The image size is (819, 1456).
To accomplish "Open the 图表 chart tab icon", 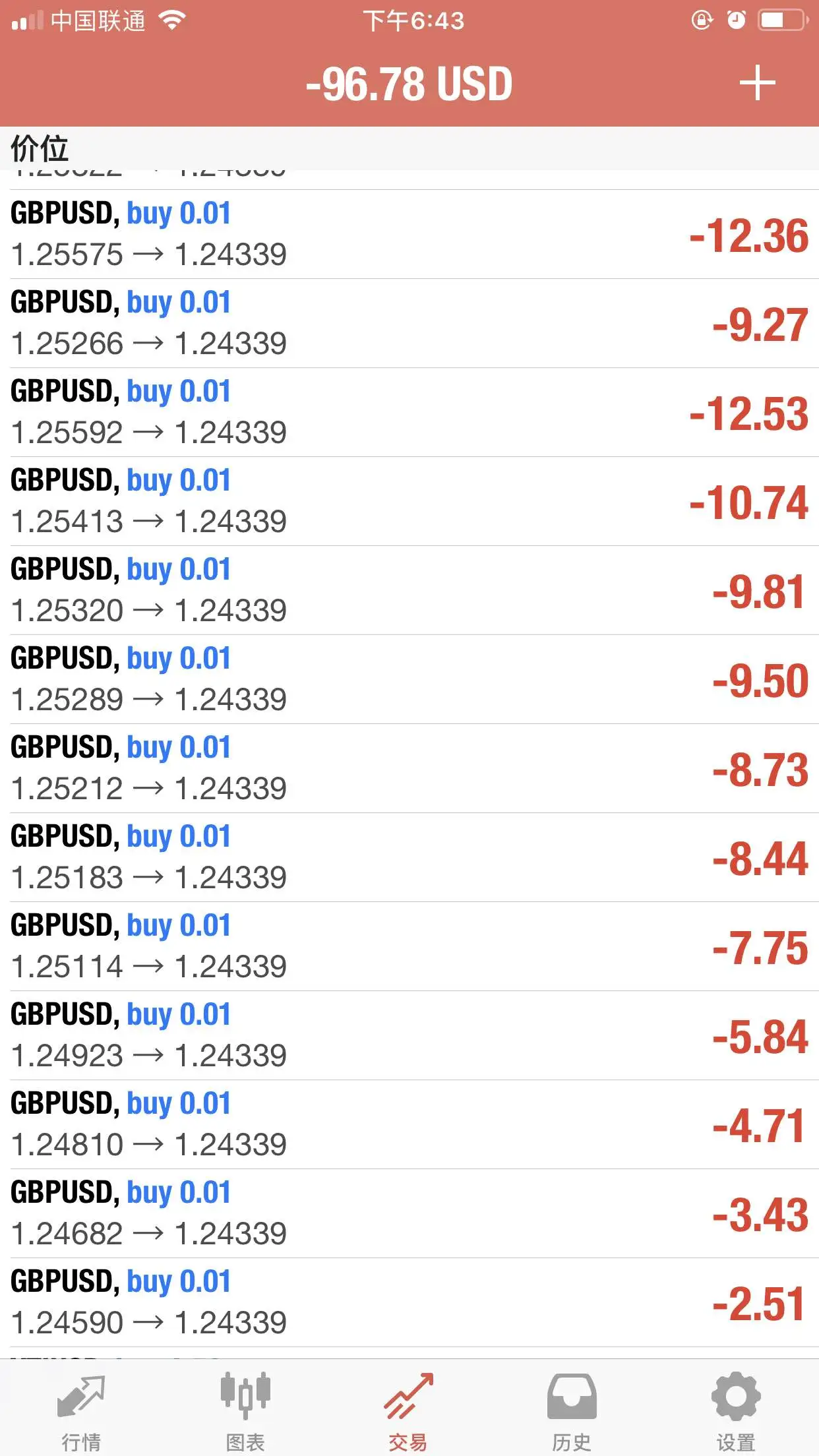I will (x=245, y=1395).
